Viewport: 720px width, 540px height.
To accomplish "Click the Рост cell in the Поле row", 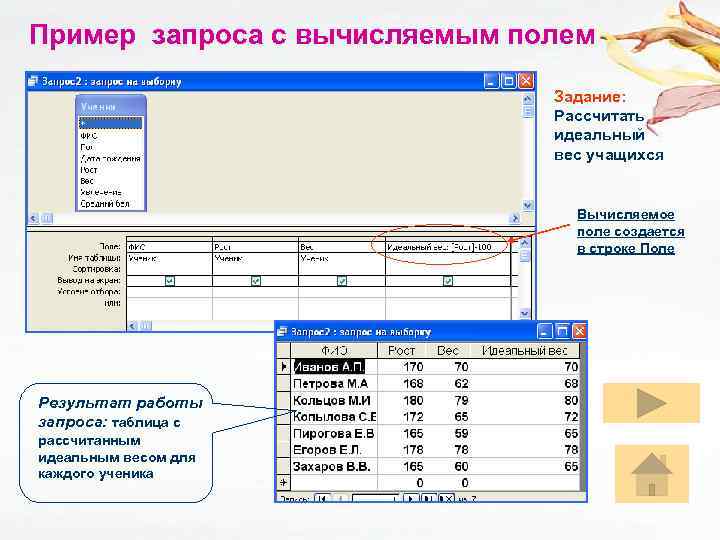I will [255, 247].
